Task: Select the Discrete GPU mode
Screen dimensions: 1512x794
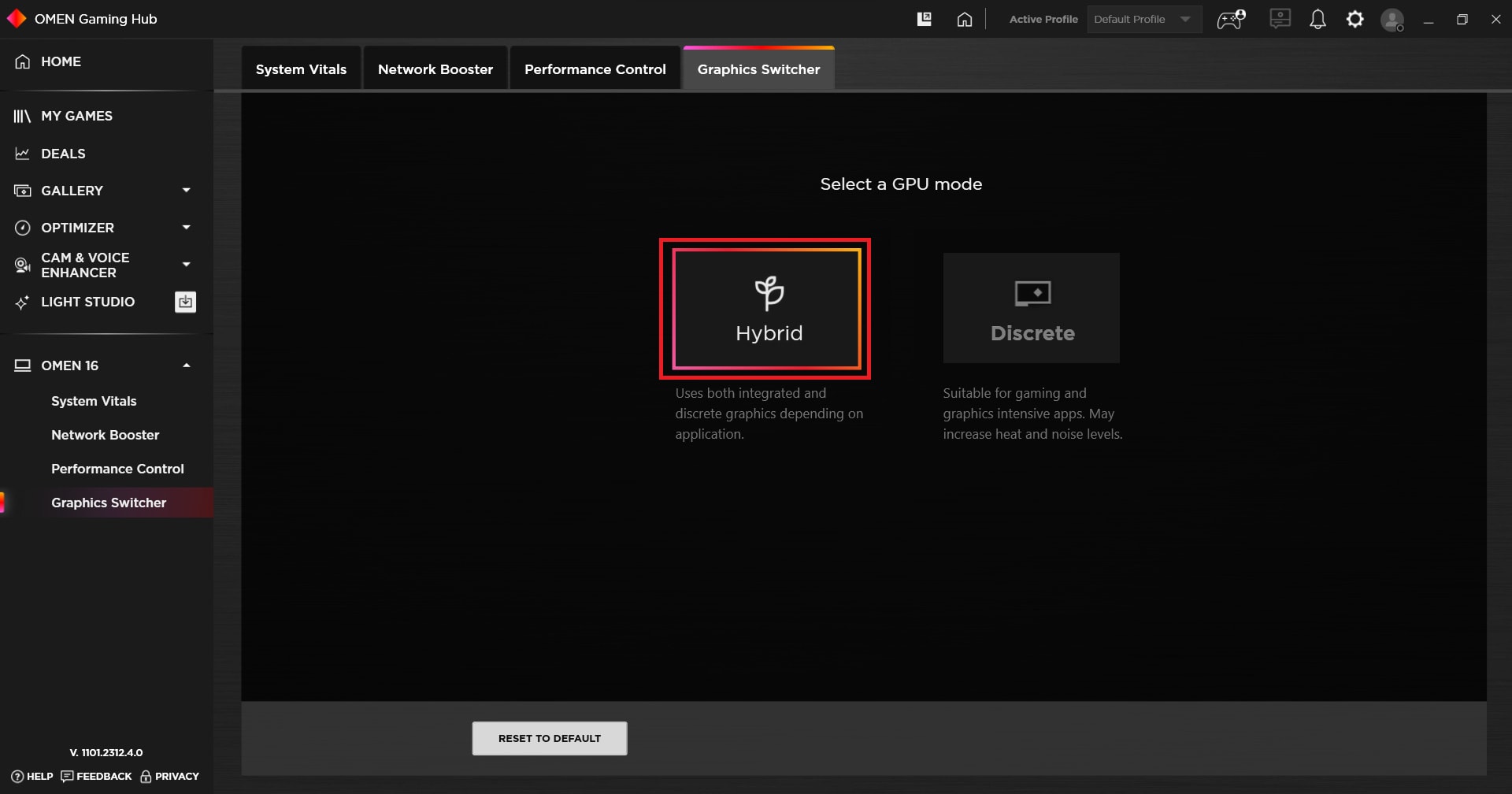Action: (x=1032, y=308)
